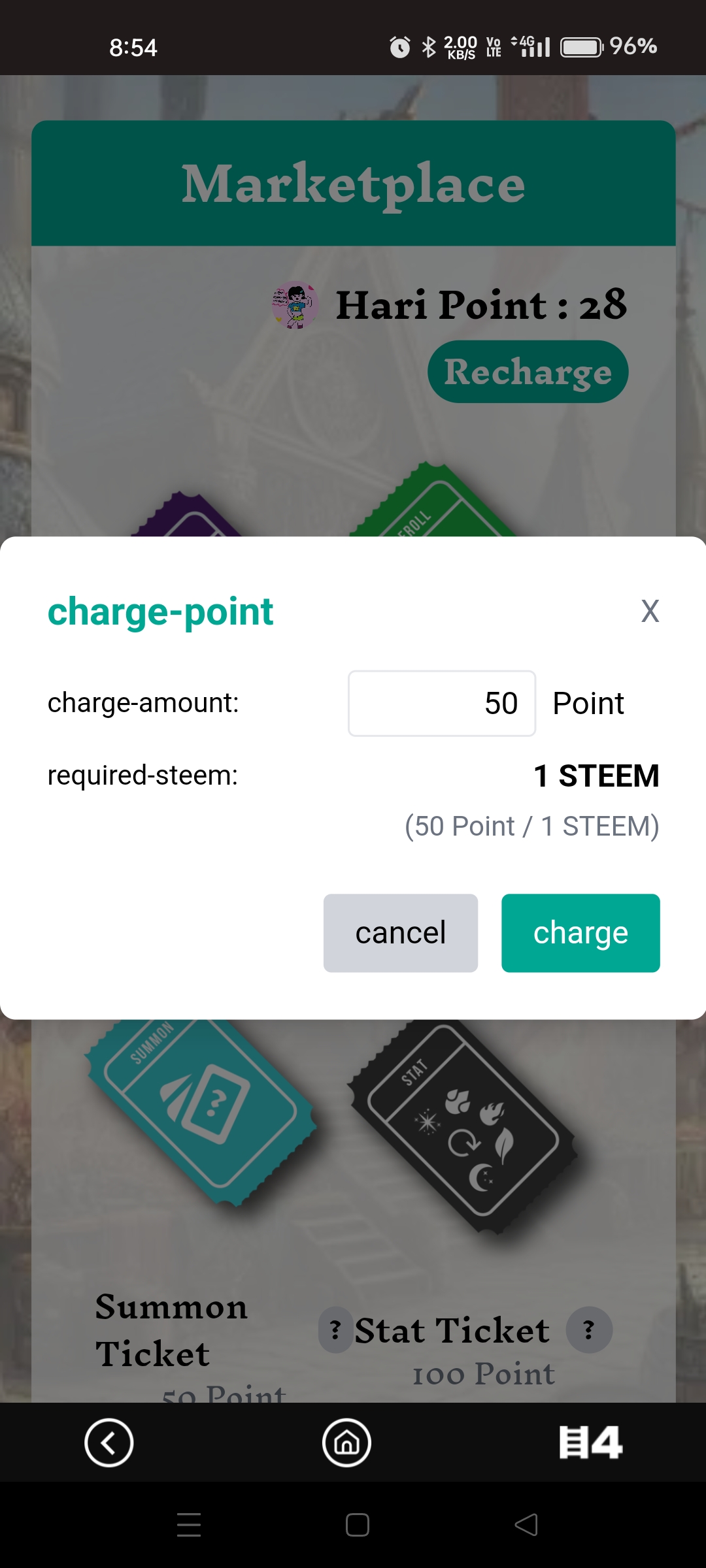Click the charge-amount input field
Image resolution: width=706 pixels, height=1568 pixels.
pos(442,704)
